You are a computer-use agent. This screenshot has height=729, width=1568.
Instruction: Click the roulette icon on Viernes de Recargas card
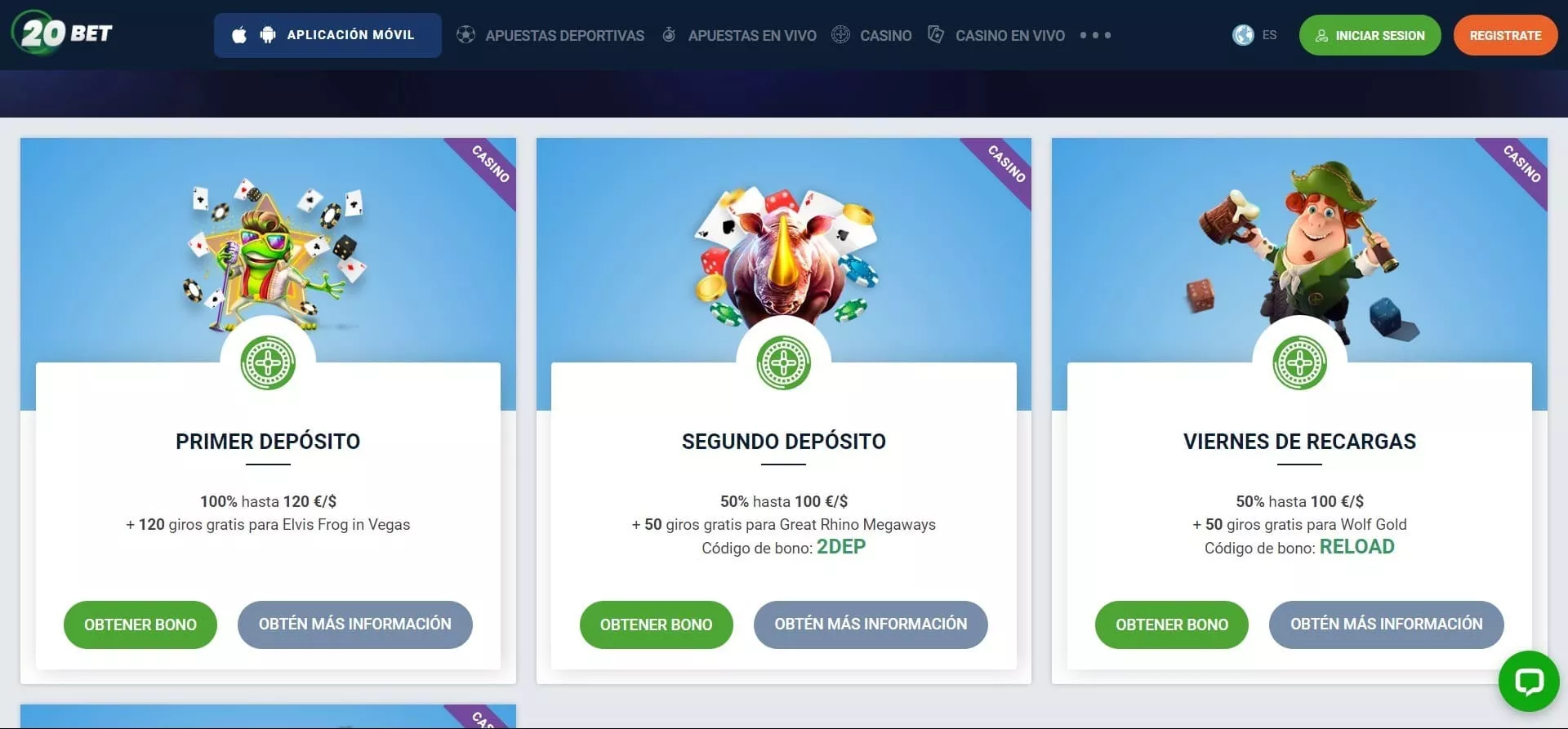1299,362
